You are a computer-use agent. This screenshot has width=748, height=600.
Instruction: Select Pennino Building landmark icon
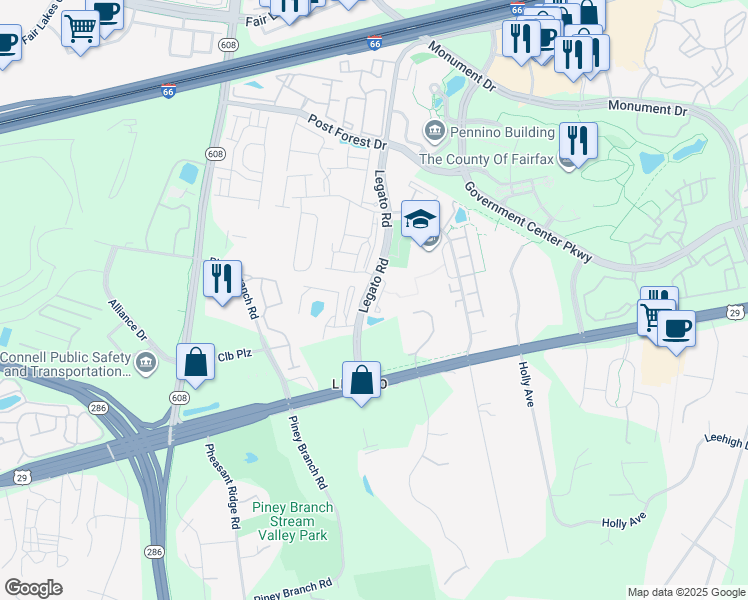[435, 132]
